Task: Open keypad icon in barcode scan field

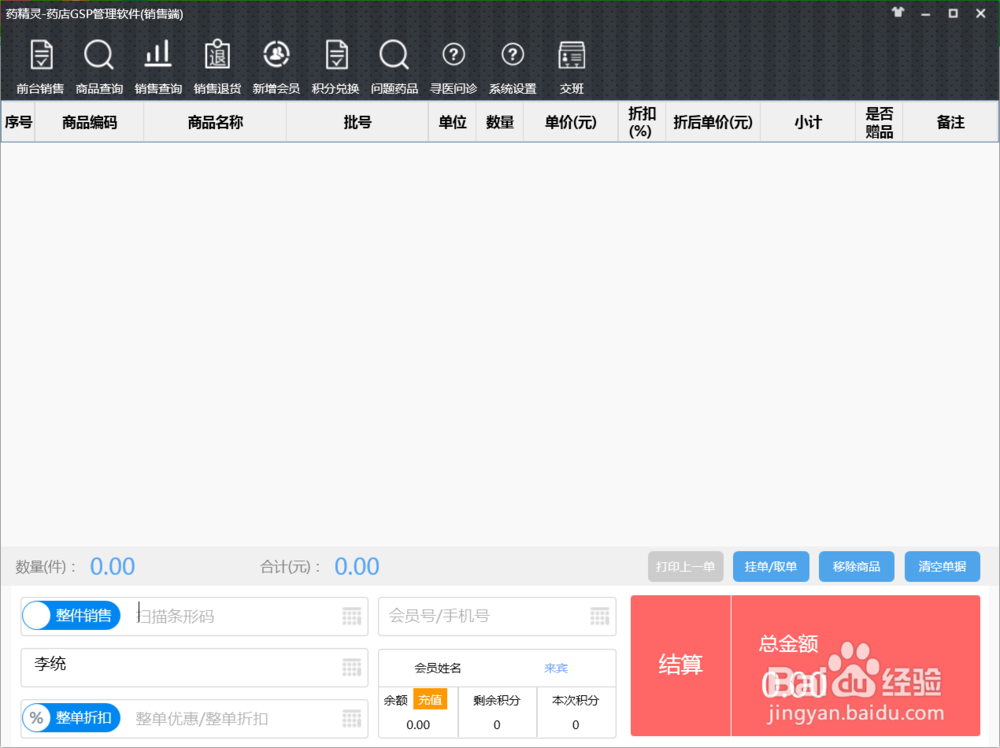Action: pyautogui.click(x=351, y=616)
